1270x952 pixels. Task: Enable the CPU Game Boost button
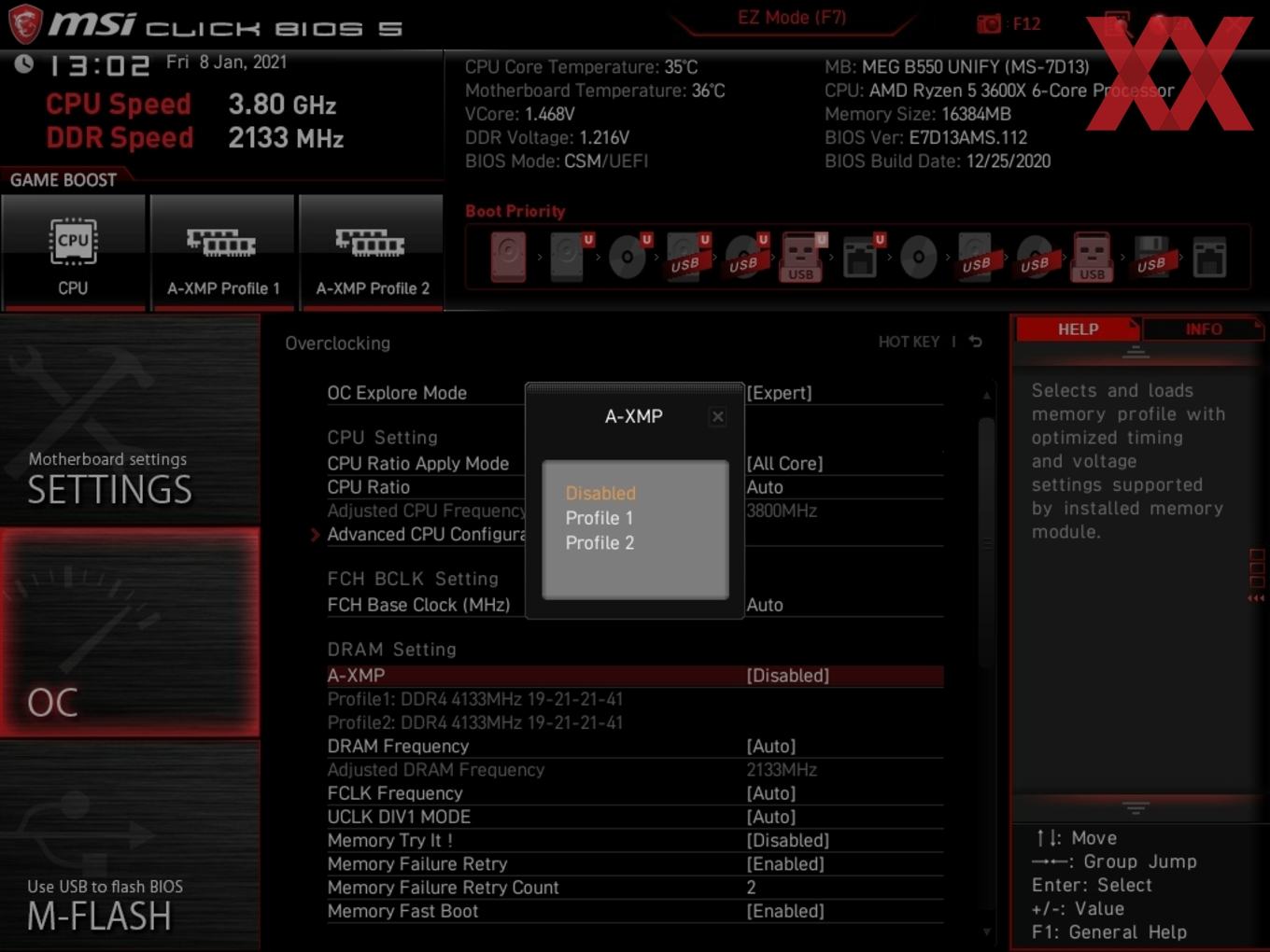[74, 252]
